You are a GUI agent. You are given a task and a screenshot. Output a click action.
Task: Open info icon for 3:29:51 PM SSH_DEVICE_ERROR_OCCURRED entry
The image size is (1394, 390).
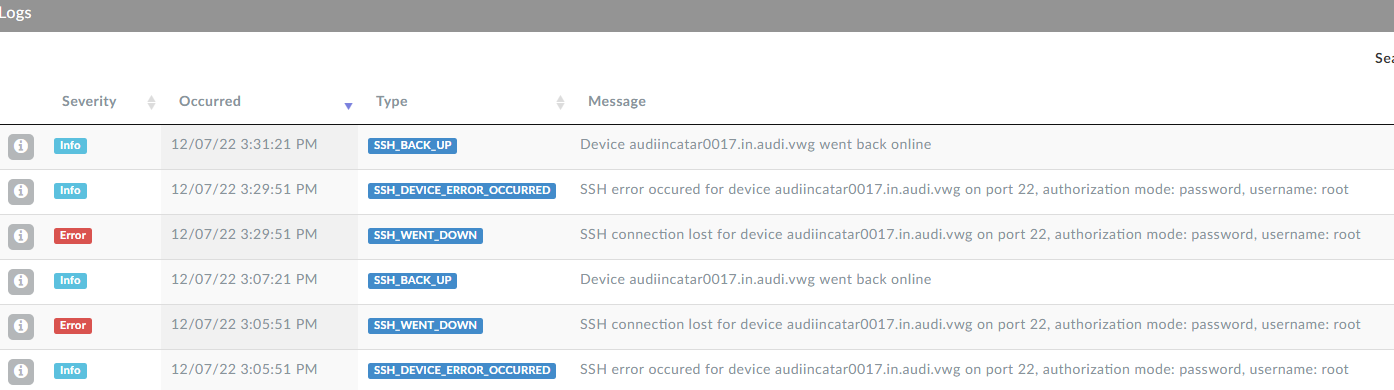coord(21,191)
